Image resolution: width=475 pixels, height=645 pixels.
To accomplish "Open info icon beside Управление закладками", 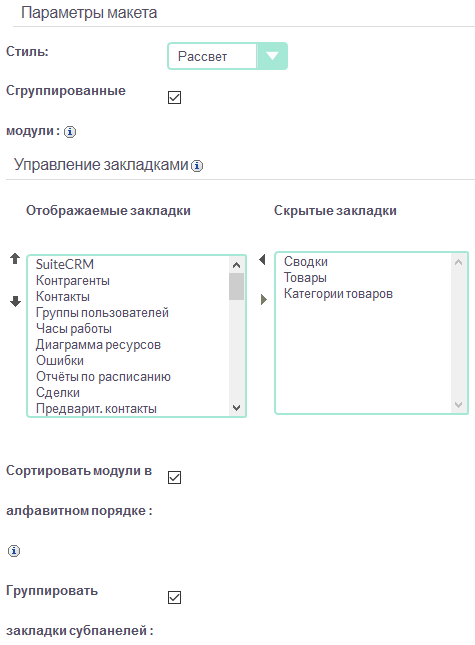I will 197,166.
